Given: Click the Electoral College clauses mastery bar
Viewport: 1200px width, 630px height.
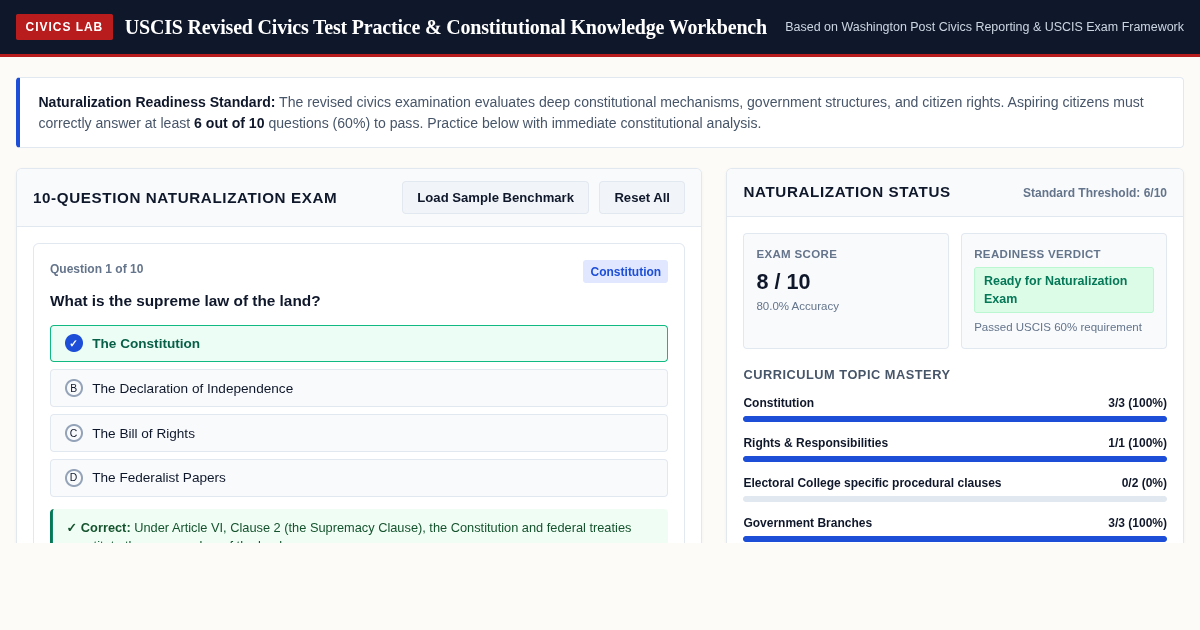Looking at the screenshot, I should [955, 499].
